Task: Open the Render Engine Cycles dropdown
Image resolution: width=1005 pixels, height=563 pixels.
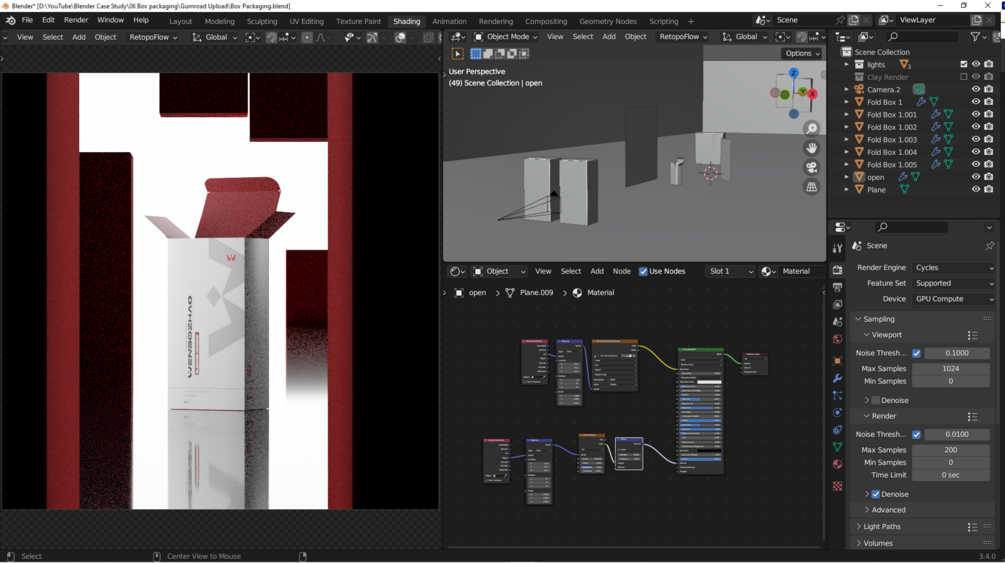Action: [954, 268]
